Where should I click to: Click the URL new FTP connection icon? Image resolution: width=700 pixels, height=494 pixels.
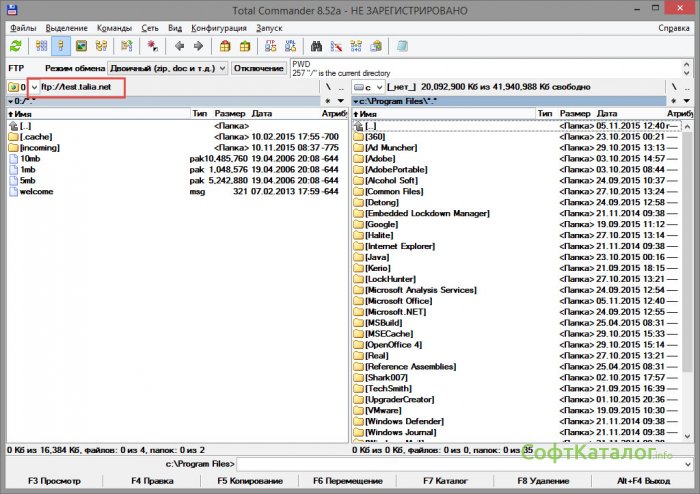290,46
